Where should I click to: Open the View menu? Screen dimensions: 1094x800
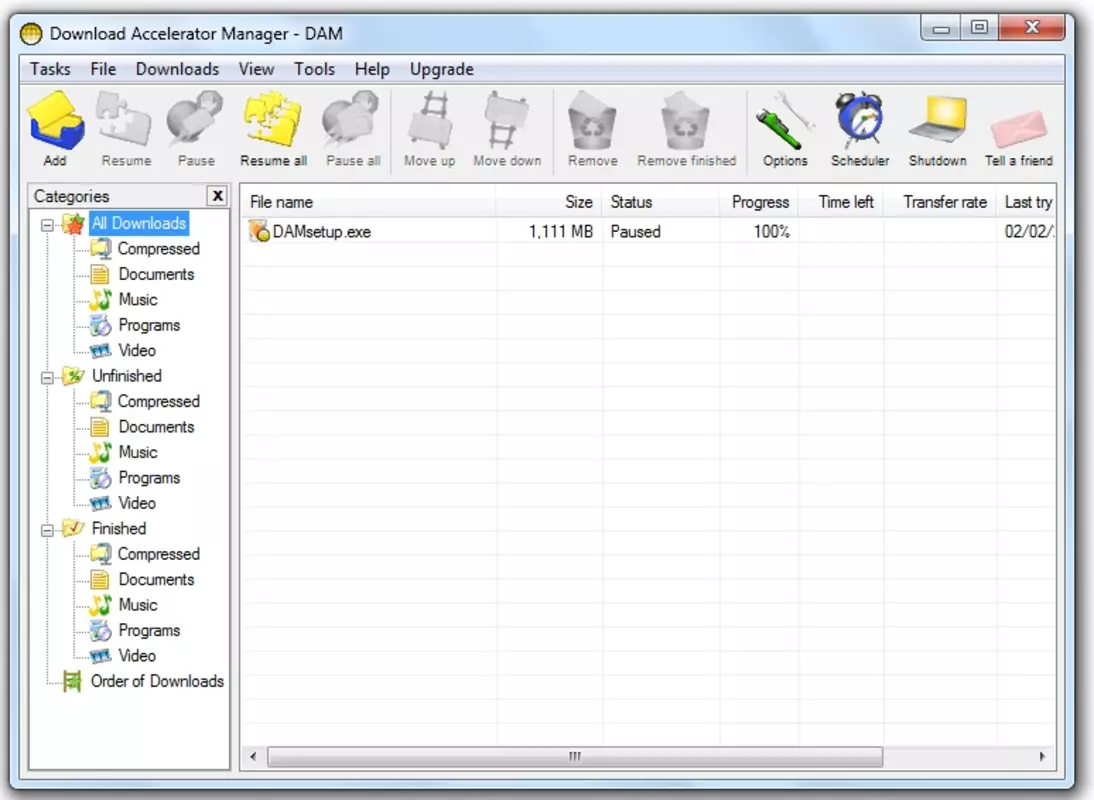(x=256, y=69)
